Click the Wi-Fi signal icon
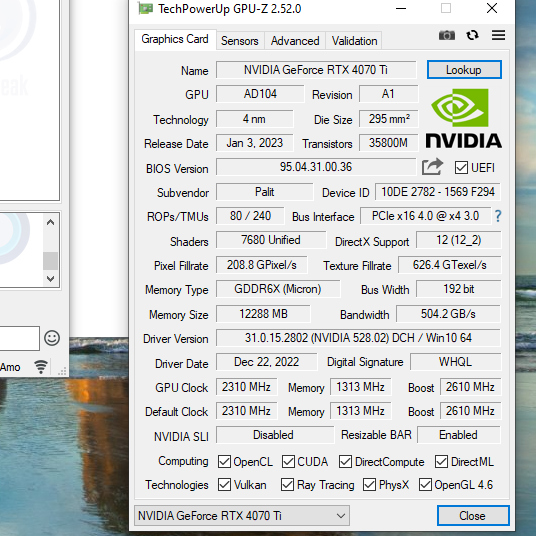Viewport: 536px width, 536px height. (41, 366)
